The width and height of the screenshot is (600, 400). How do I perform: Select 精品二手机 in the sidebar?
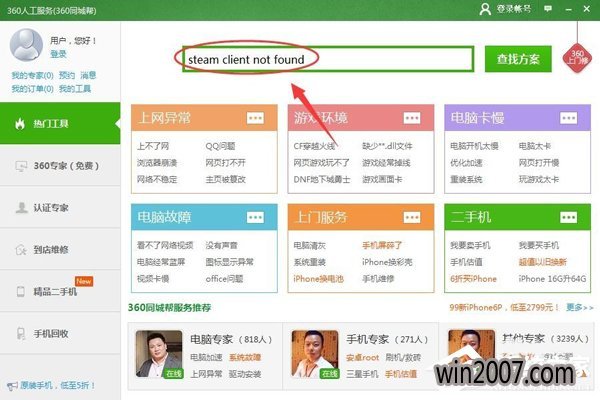click(60, 291)
